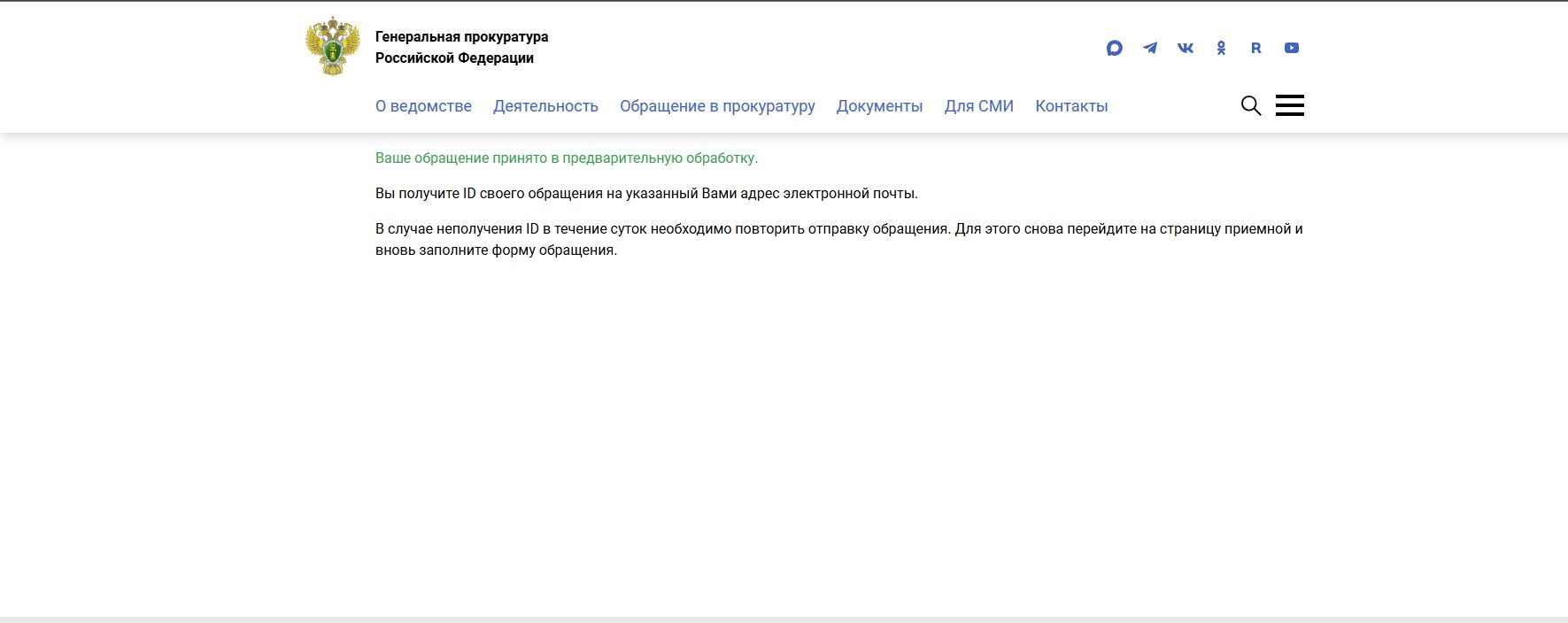This screenshot has width=1568, height=623.
Task: Open the hamburger menu icon
Action: point(1290,105)
